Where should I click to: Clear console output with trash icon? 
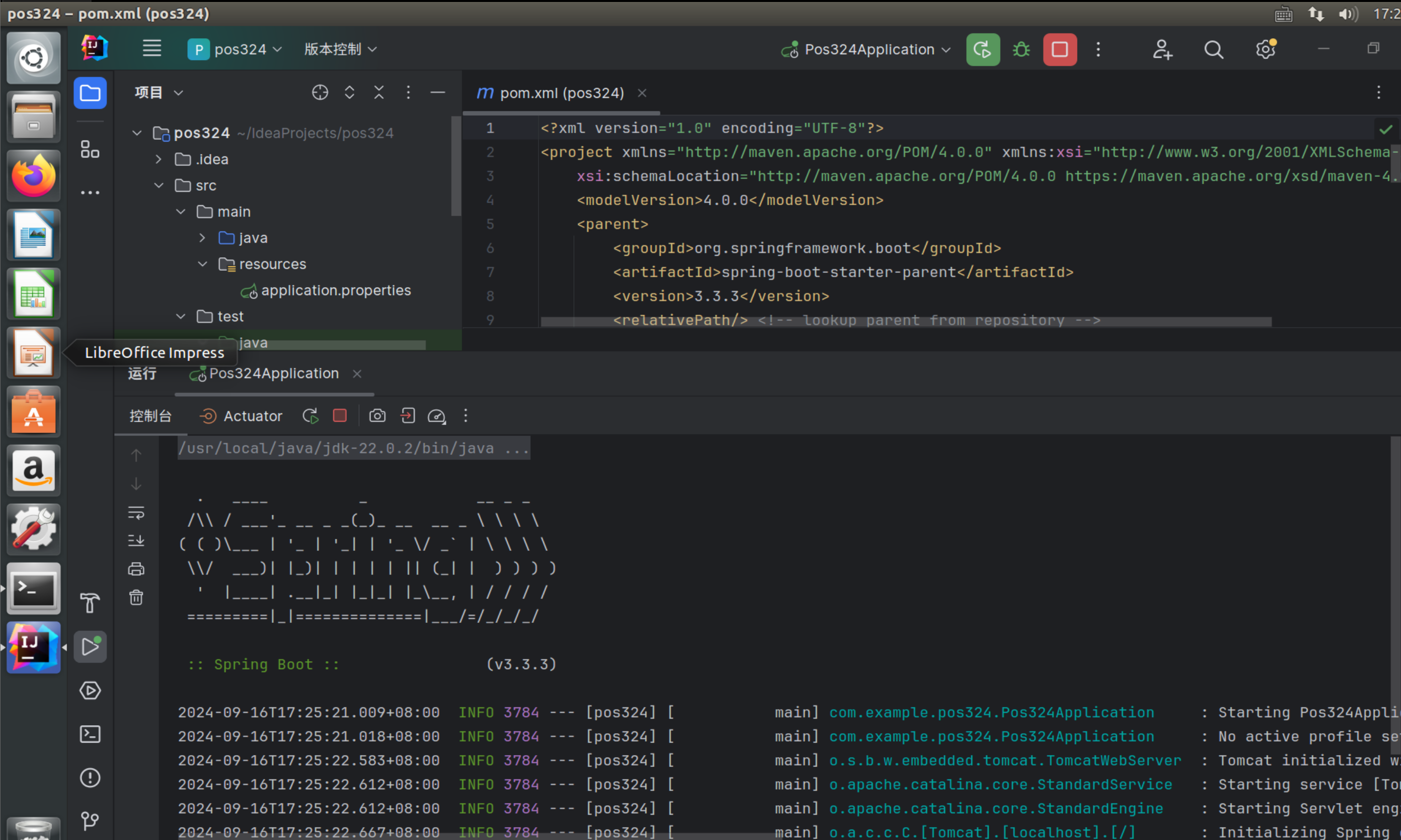coord(137,597)
